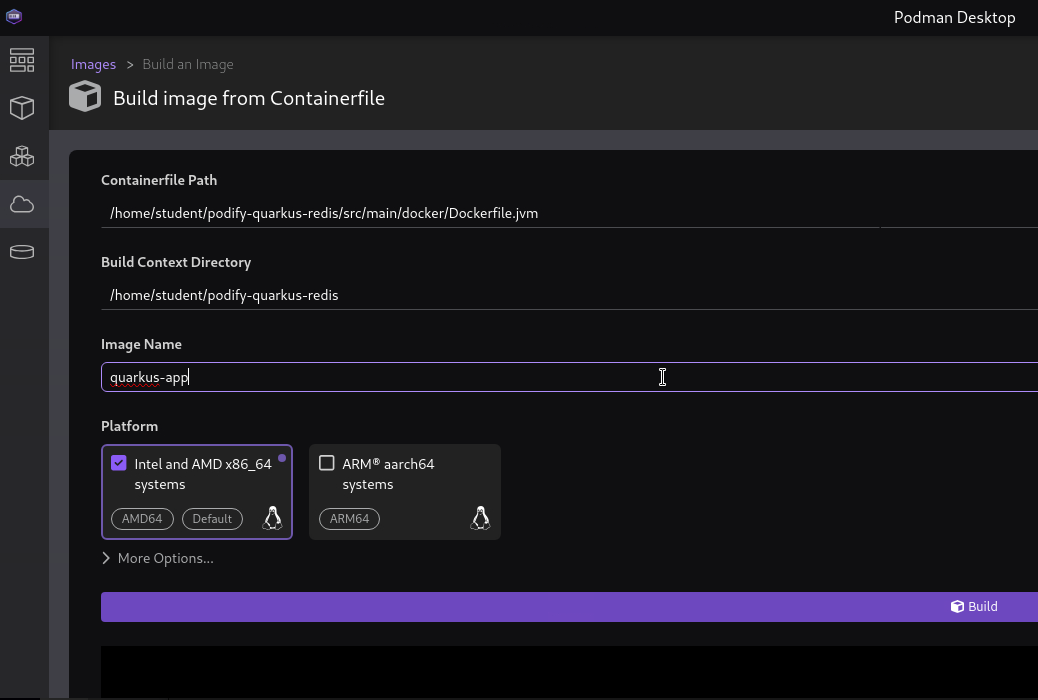The height and width of the screenshot is (700, 1038).
Task: Click the 'Build Context Directory' label
Action: tap(176, 262)
